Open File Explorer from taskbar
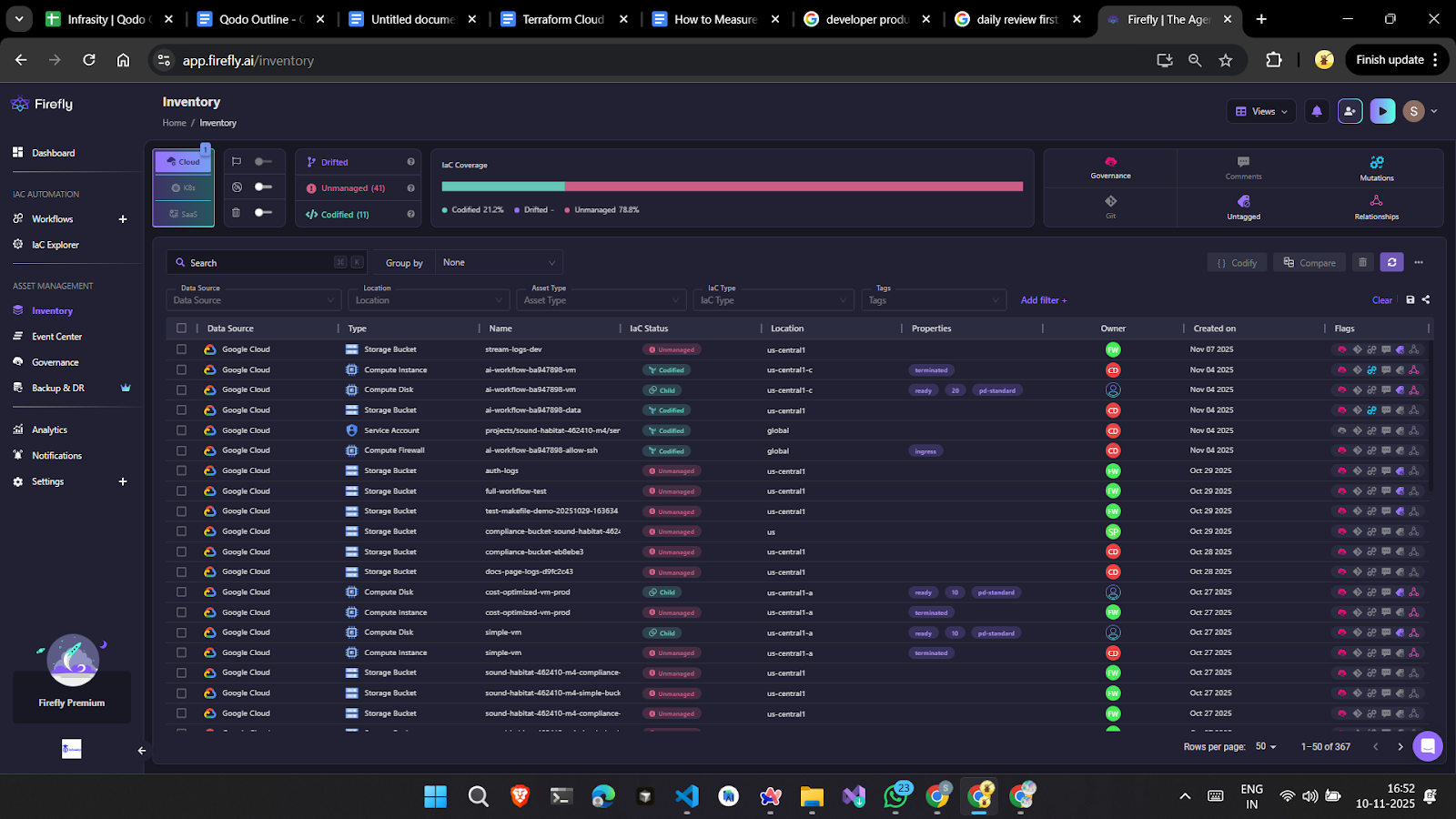1456x819 pixels. pyautogui.click(x=812, y=796)
